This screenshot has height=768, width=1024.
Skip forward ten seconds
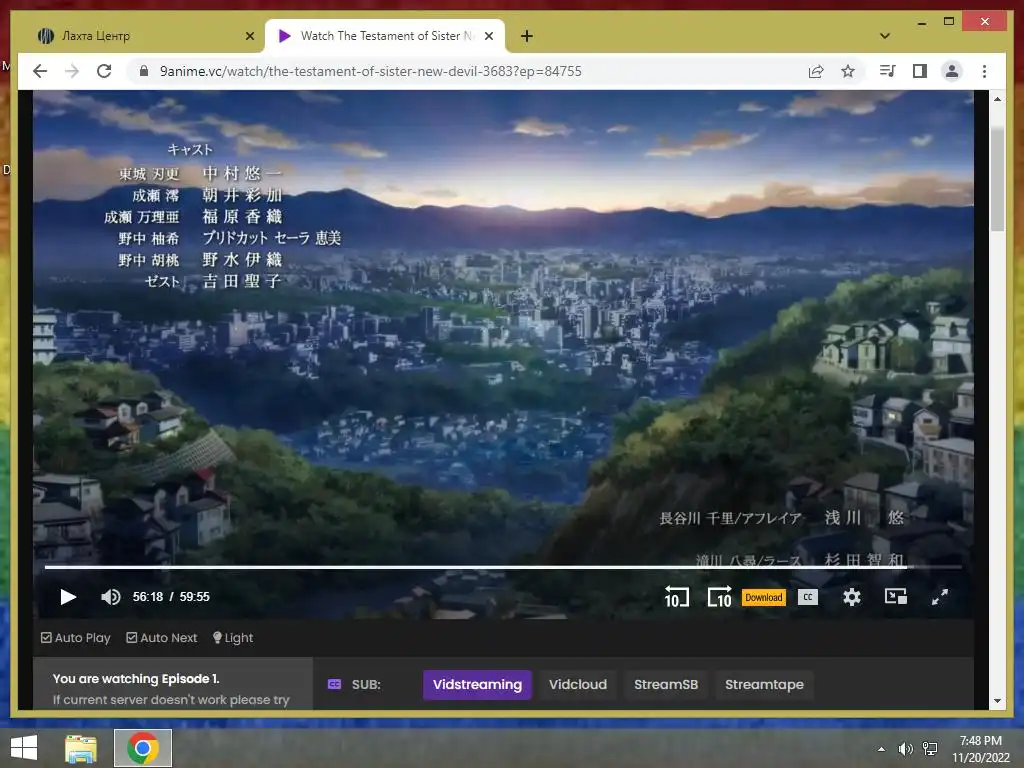pyautogui.click(x=720, y=597)
